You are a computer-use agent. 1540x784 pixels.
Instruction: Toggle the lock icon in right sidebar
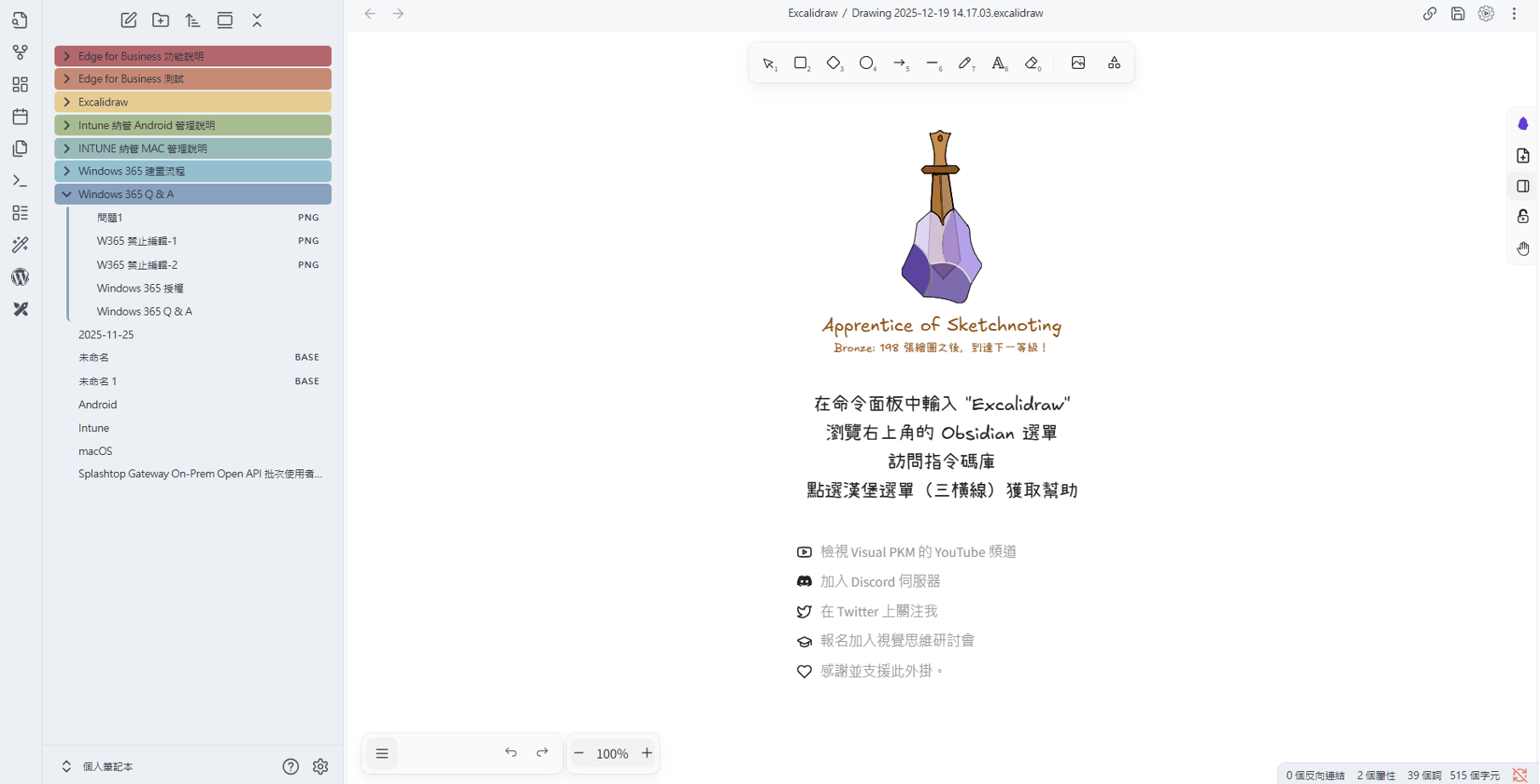click(1523, 217)
